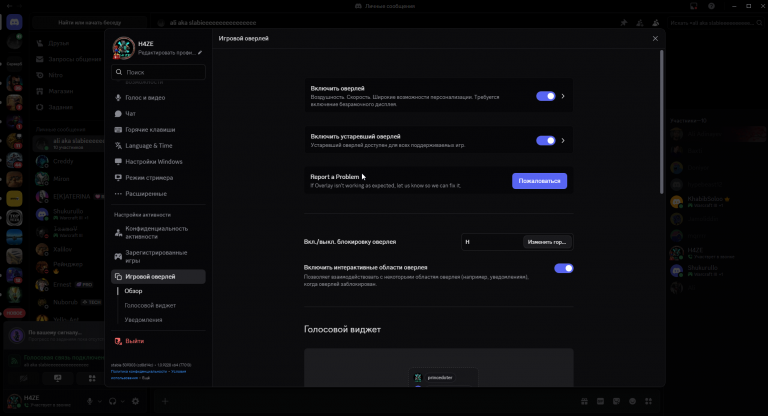The width and height of the screenshot is (768, 416).
Task: Open the dropdown arrow beside the headphones
Action: pos(122,401)
